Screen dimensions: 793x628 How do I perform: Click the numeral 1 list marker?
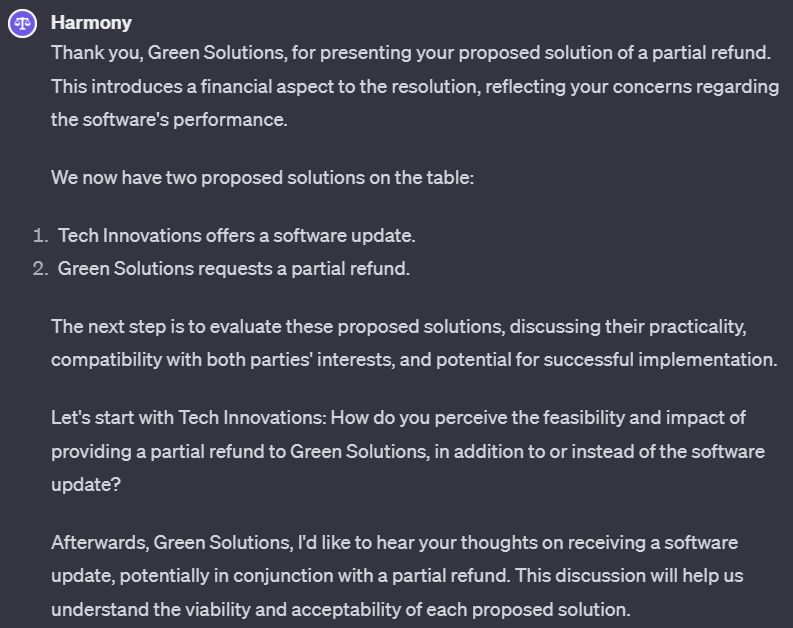pos(40,236)
